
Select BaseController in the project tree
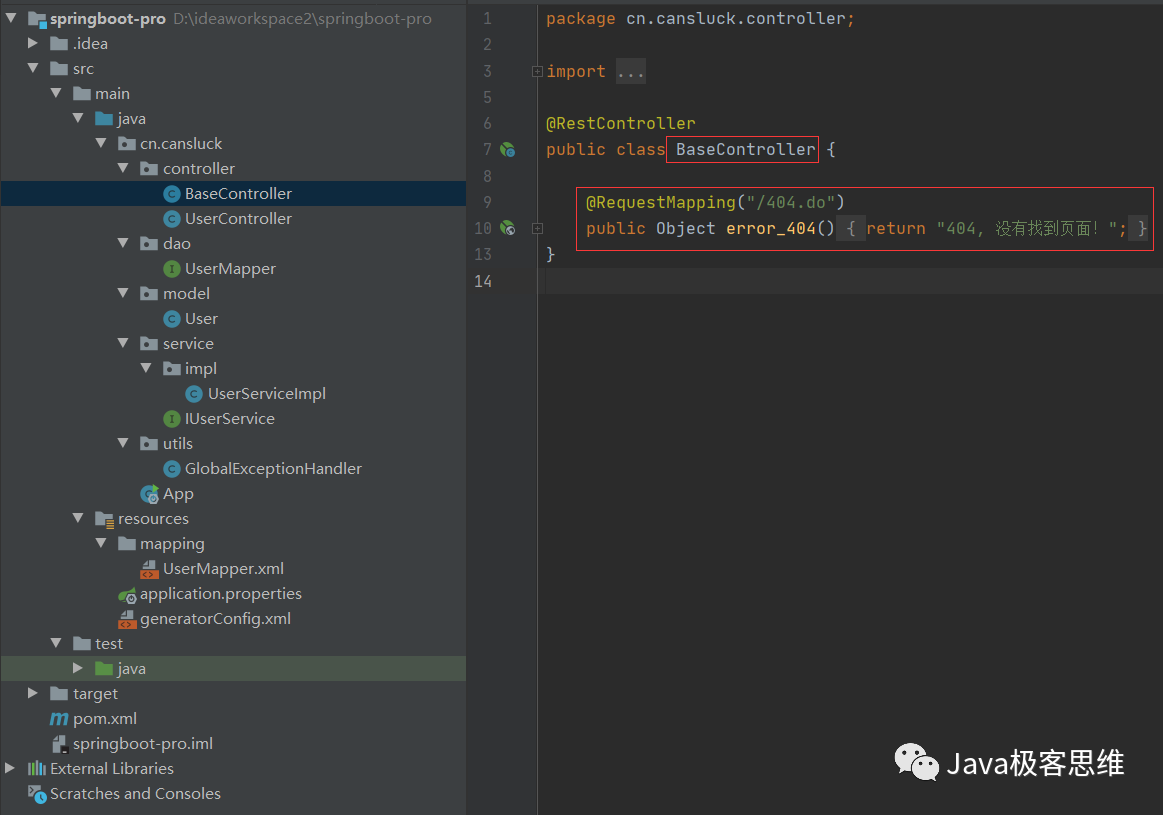coord(238,194)
